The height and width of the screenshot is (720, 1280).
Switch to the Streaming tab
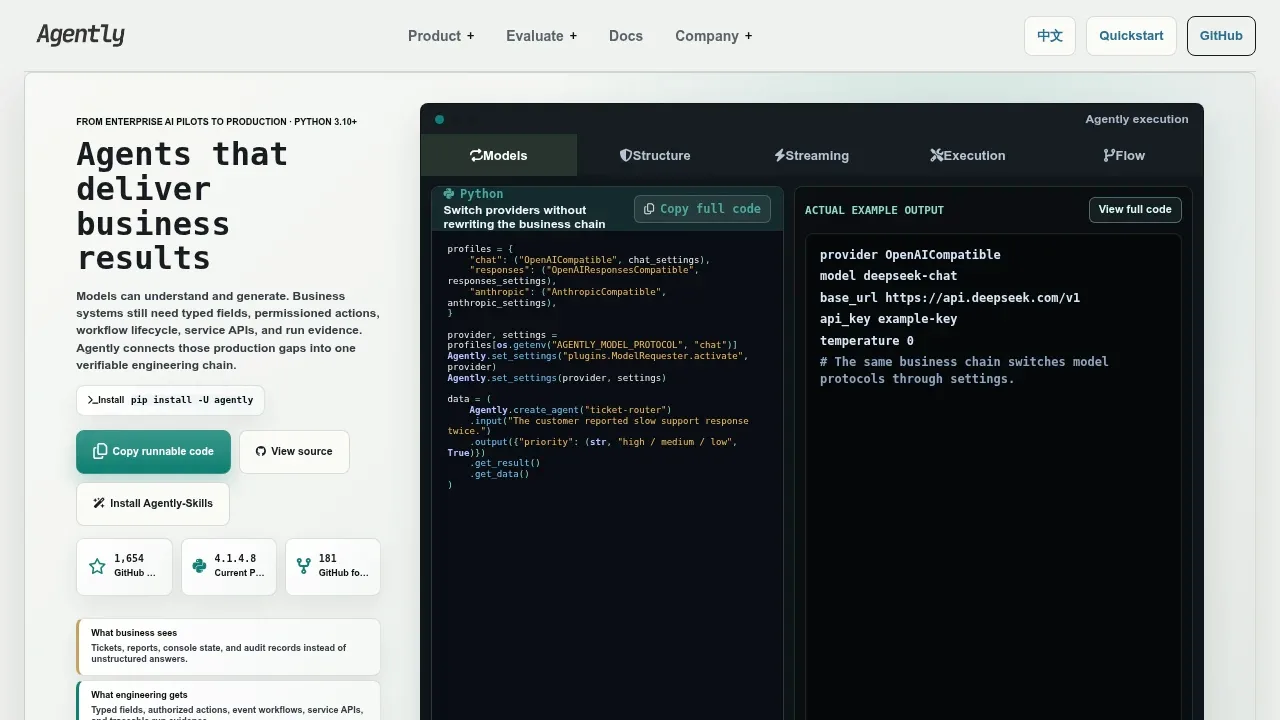pos(811,155)
